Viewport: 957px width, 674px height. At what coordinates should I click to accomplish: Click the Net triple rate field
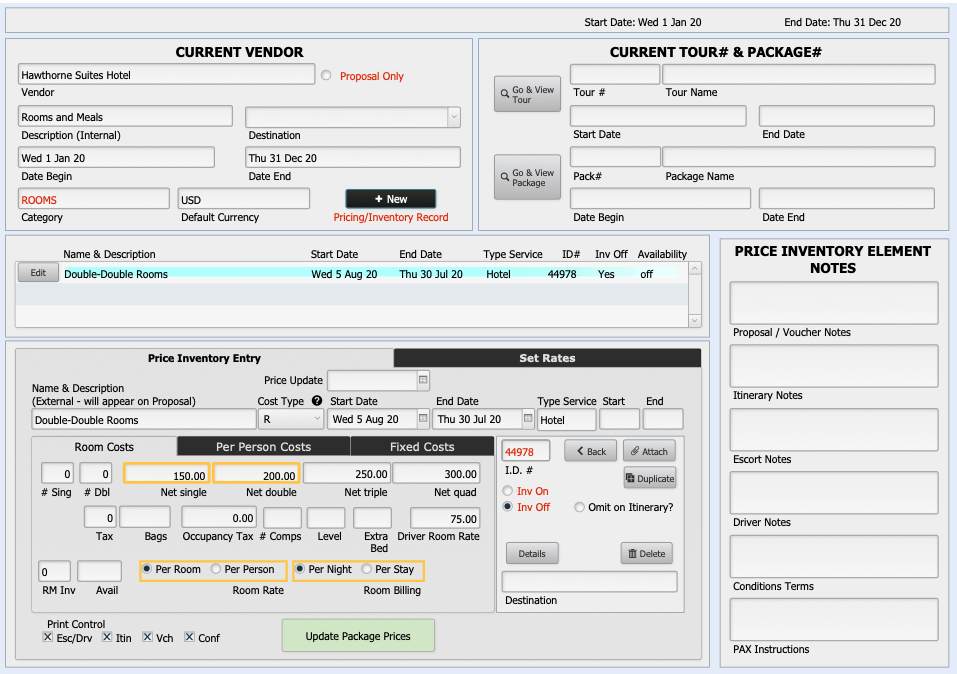[347, 474]
